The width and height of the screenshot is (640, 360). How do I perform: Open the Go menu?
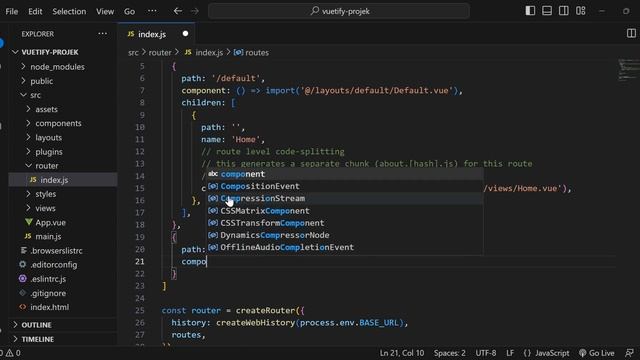pos(129,11)
